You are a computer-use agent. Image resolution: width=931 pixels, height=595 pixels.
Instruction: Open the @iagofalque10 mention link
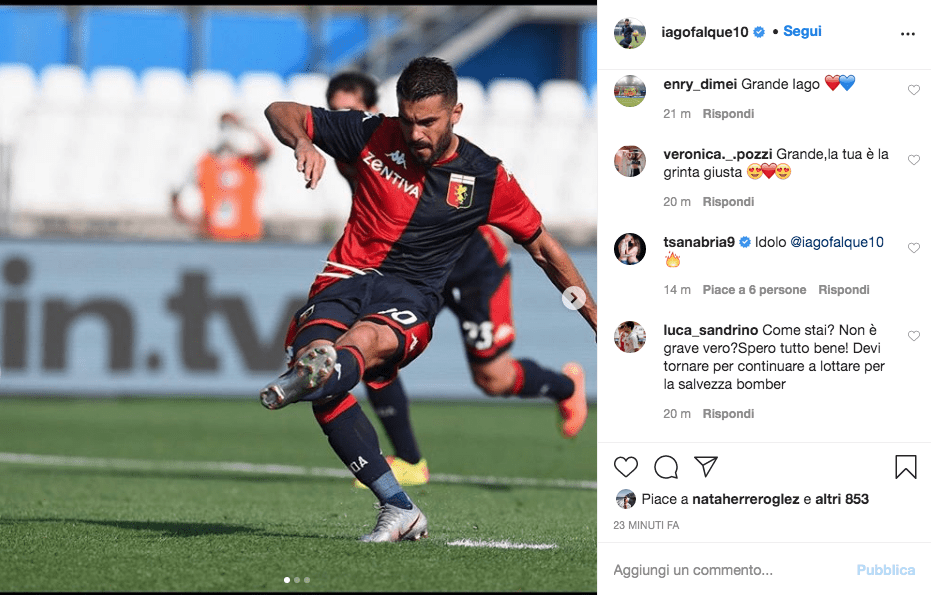click(x=837, y=242)
